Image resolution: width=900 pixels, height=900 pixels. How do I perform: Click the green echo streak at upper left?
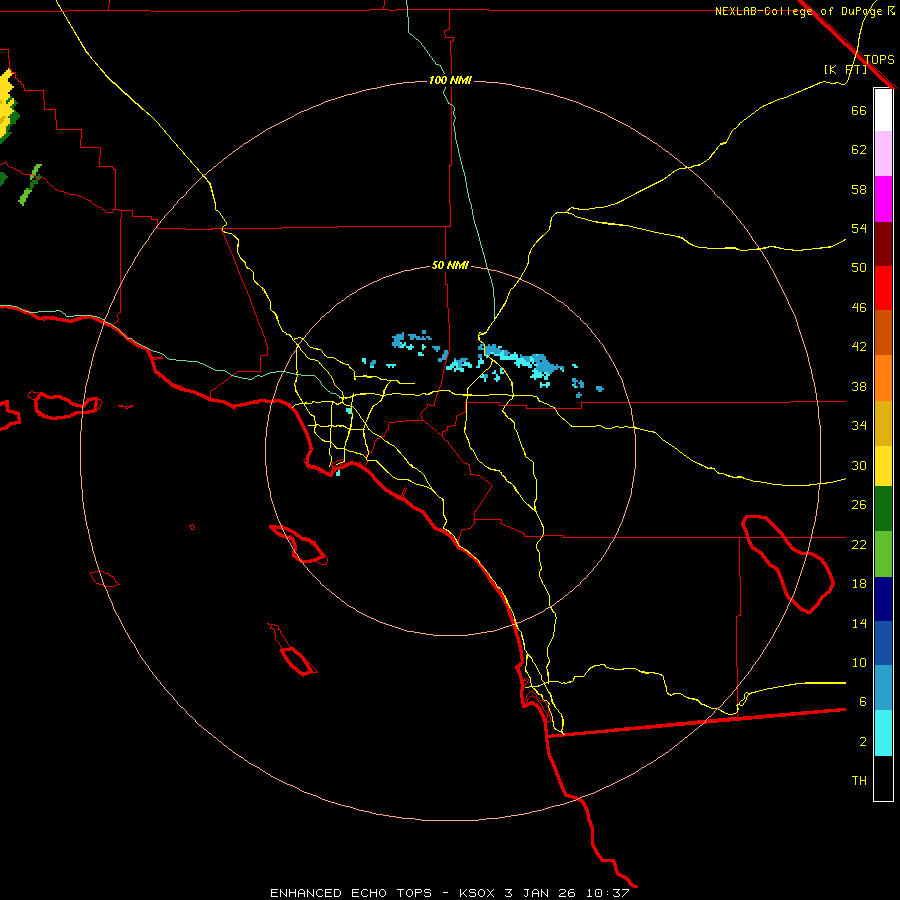(x=30, y=185)
